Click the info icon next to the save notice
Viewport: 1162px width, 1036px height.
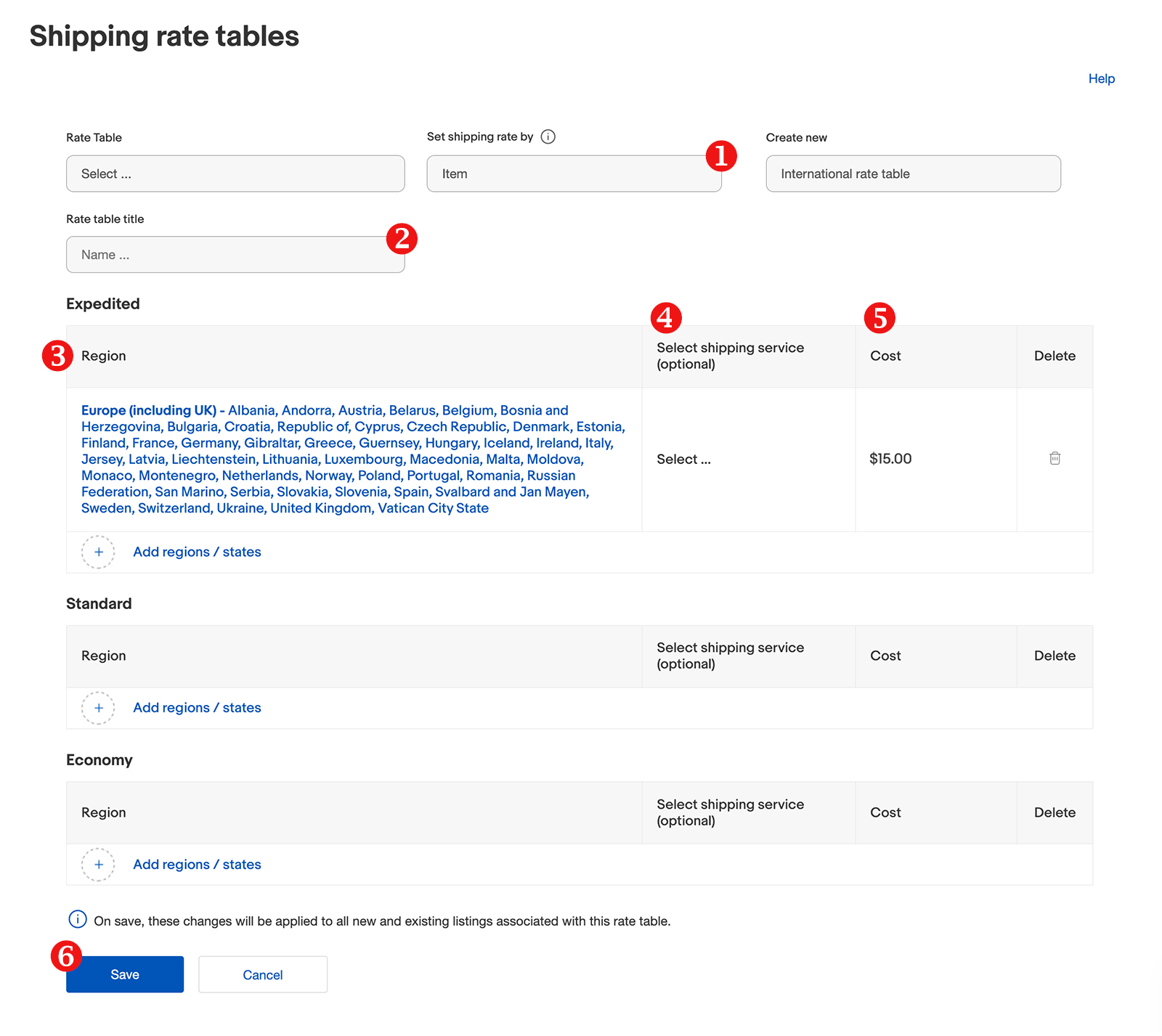(x=77, y=920)
